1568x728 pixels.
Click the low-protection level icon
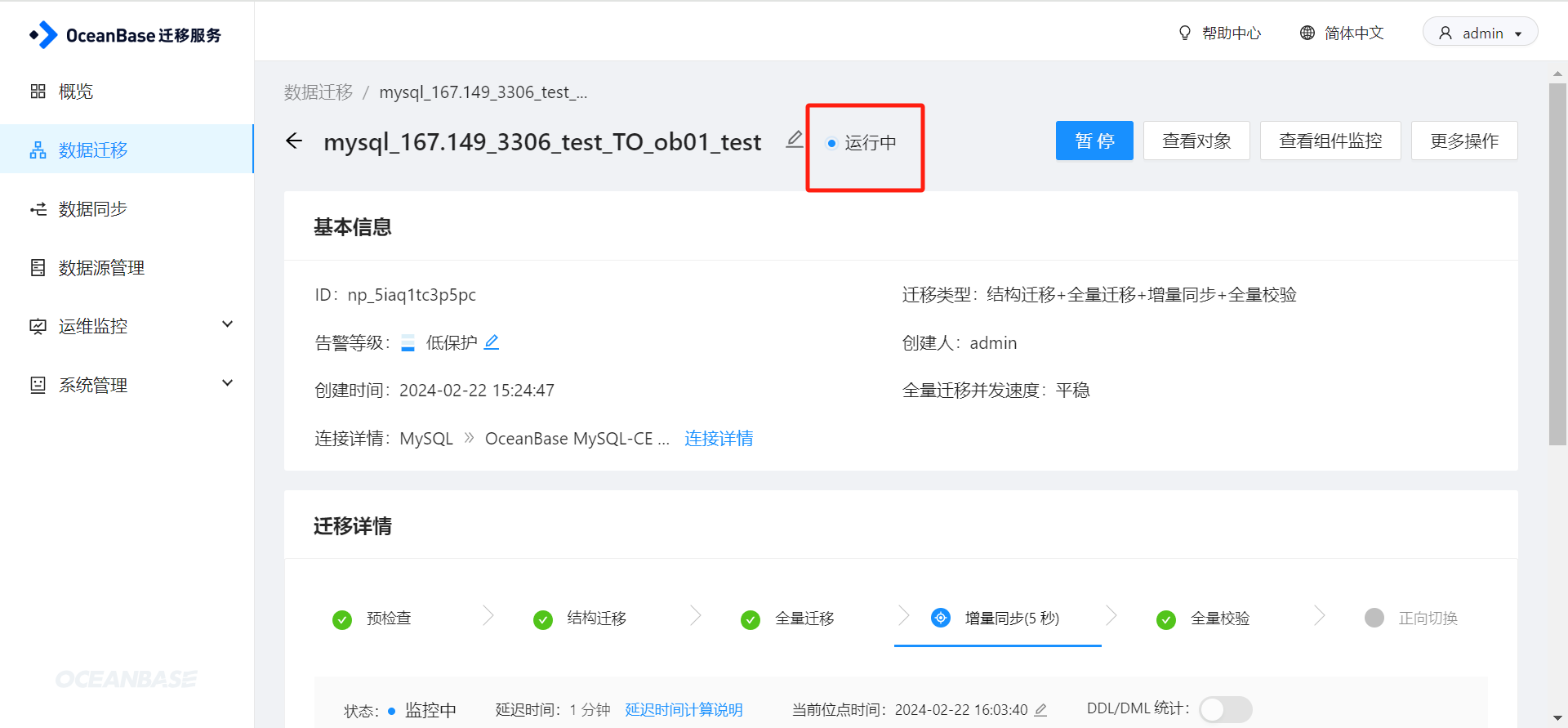click(x=408, y=343)
